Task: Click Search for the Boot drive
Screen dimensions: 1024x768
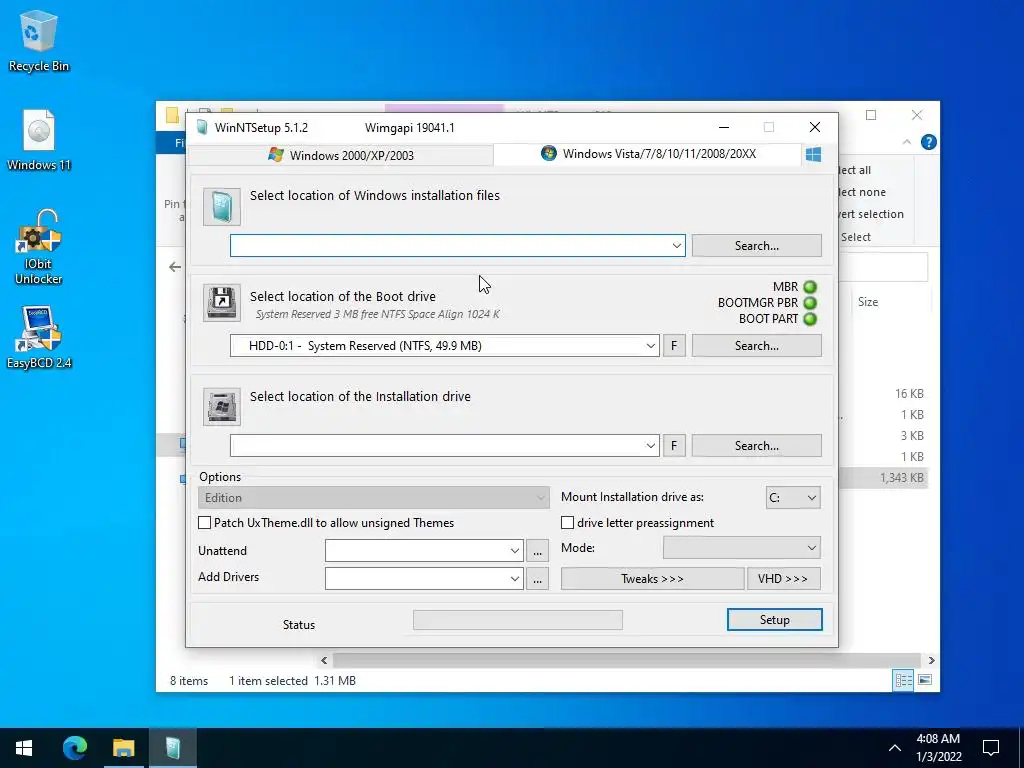Action: (x=756, y=345)
